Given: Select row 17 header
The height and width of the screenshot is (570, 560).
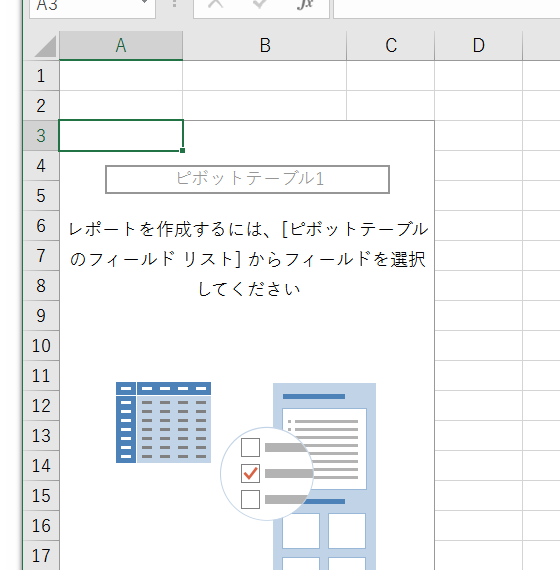Looking at the screenshot, I should point(41,555).
